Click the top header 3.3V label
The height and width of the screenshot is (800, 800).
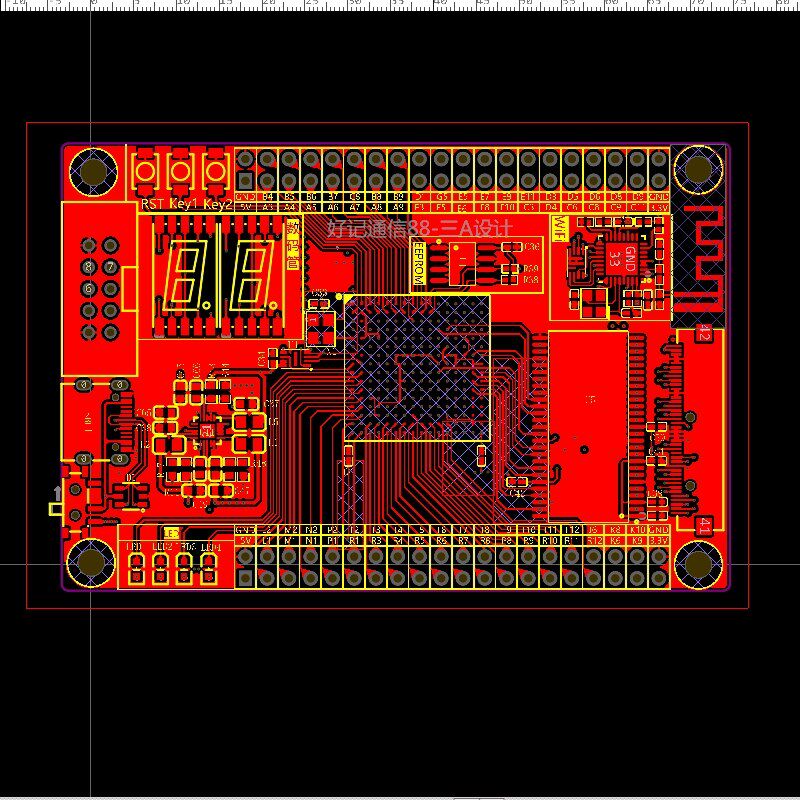click(659, 208)
